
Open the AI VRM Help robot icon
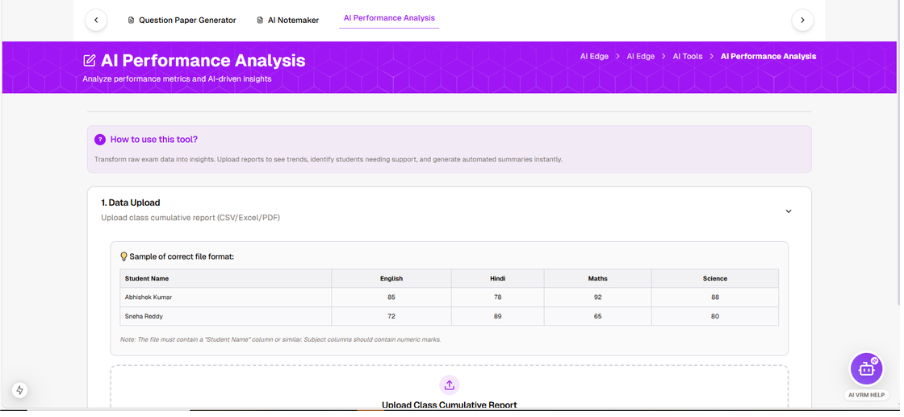pos(866,369)
